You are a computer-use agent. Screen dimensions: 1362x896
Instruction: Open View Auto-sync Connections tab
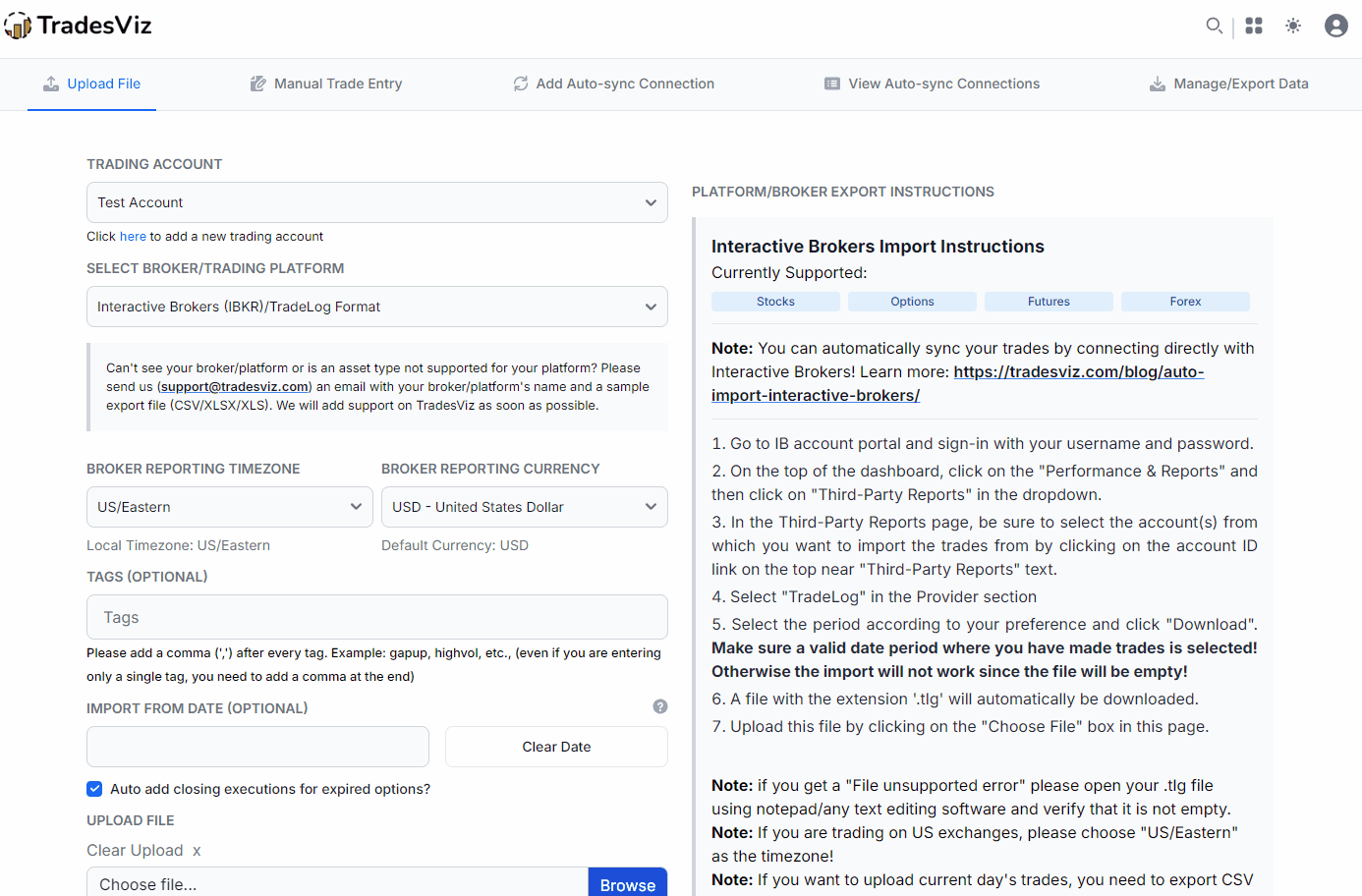pyautogui.click(x=932, y=84)
